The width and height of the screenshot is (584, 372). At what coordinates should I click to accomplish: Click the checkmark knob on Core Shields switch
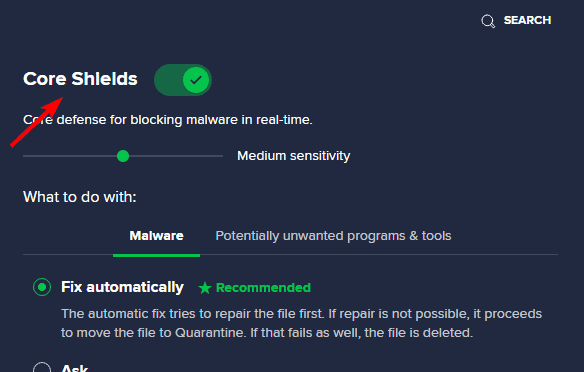point(196,80)
